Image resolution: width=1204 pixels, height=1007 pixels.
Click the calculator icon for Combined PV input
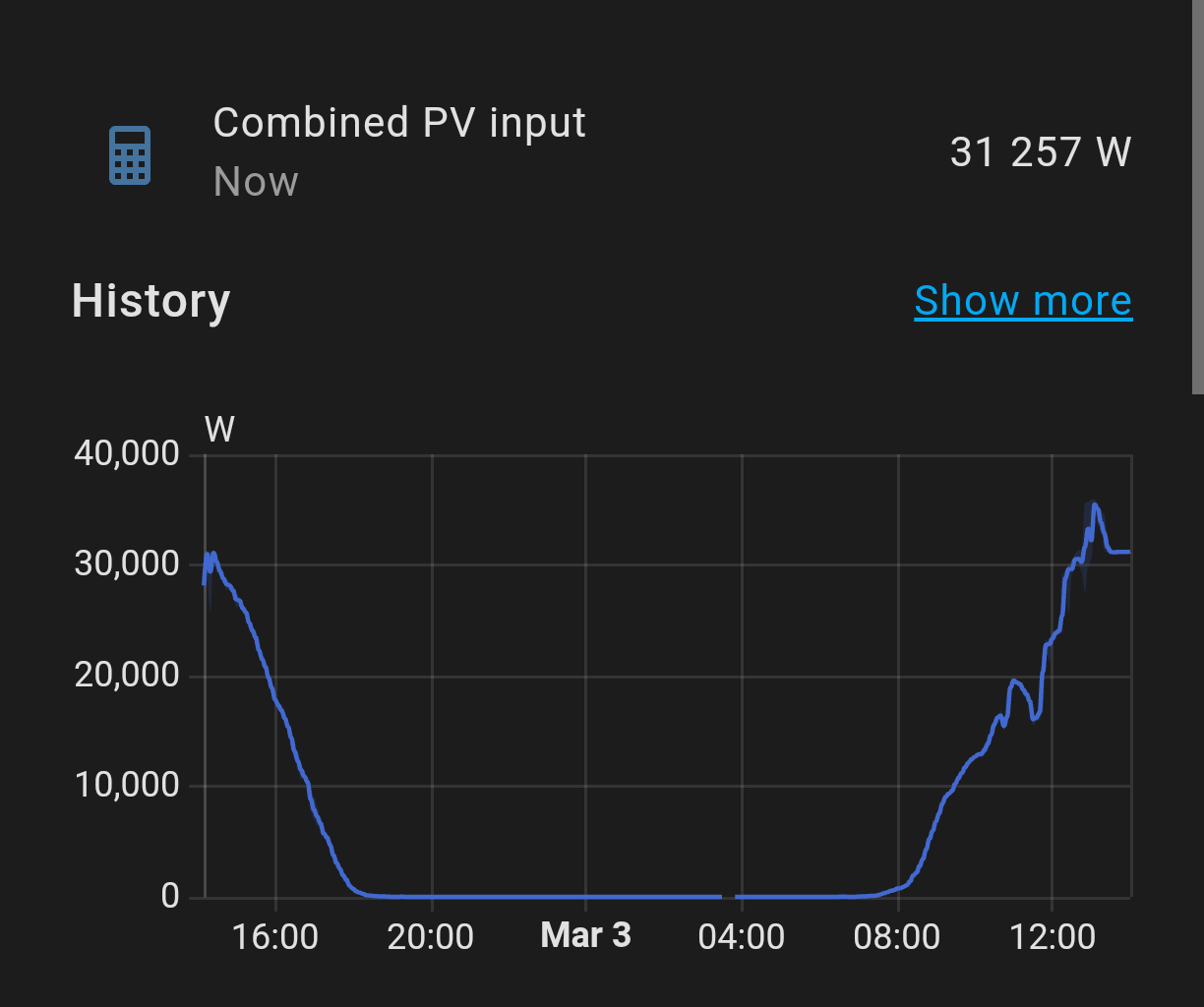click(x=130, y=155)
